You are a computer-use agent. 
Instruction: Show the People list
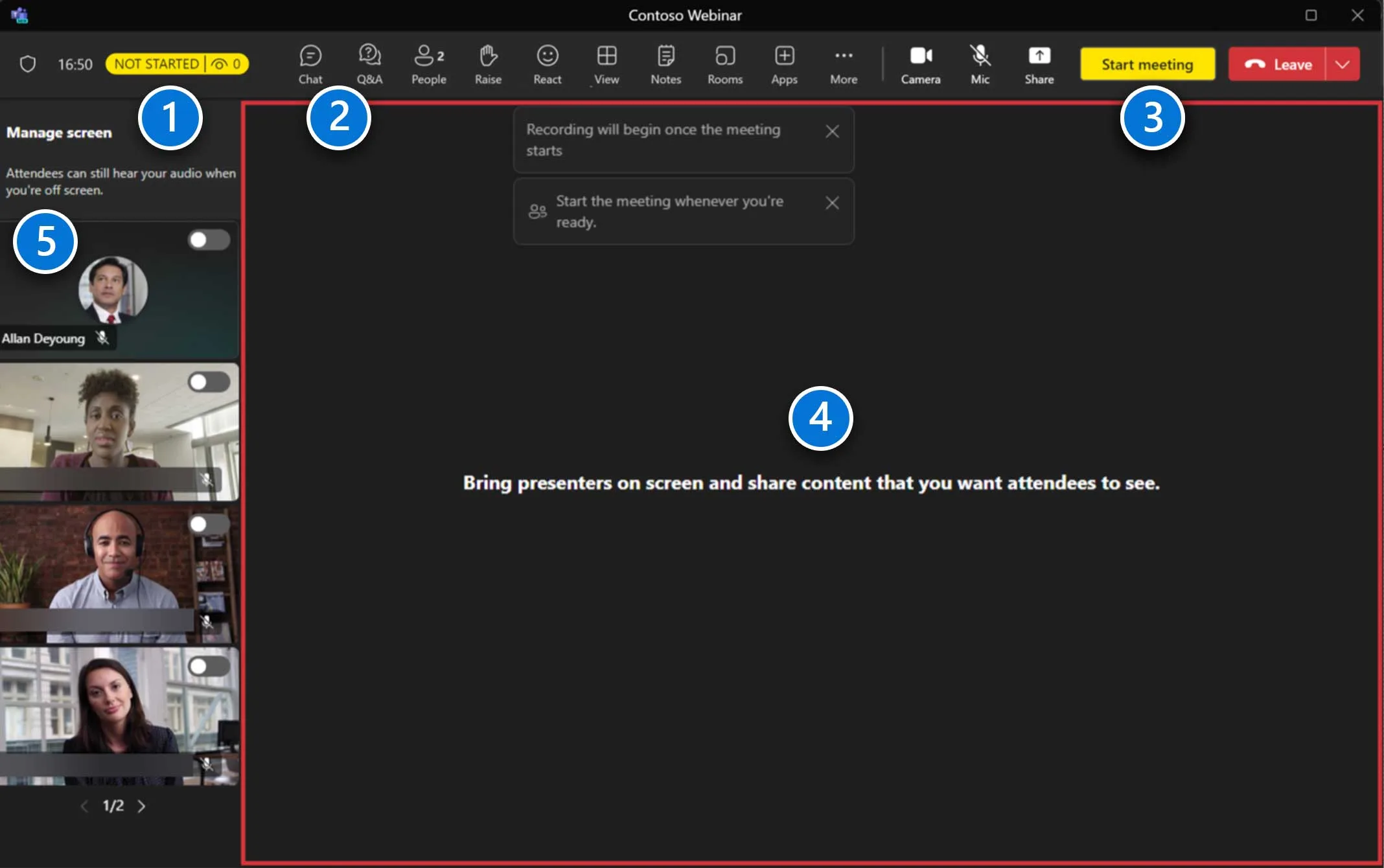click(429, 65)
